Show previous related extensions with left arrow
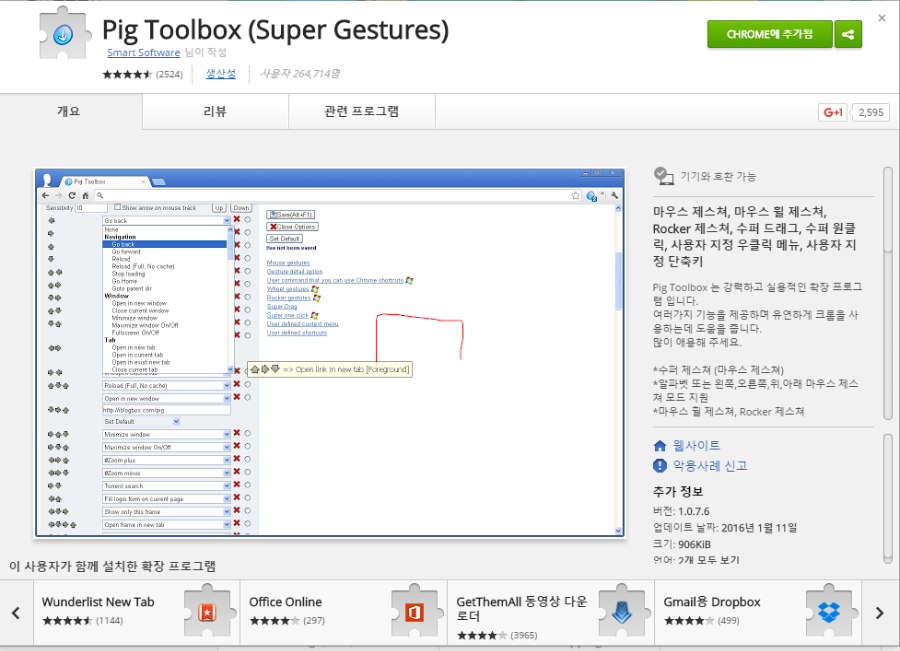 16,613
